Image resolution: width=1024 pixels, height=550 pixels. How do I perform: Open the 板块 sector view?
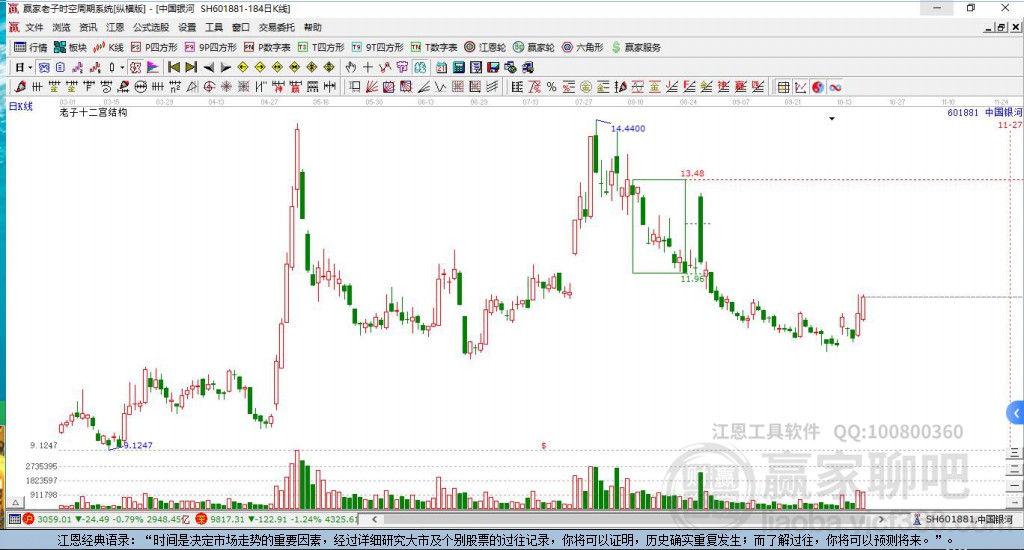coord(71,47)
